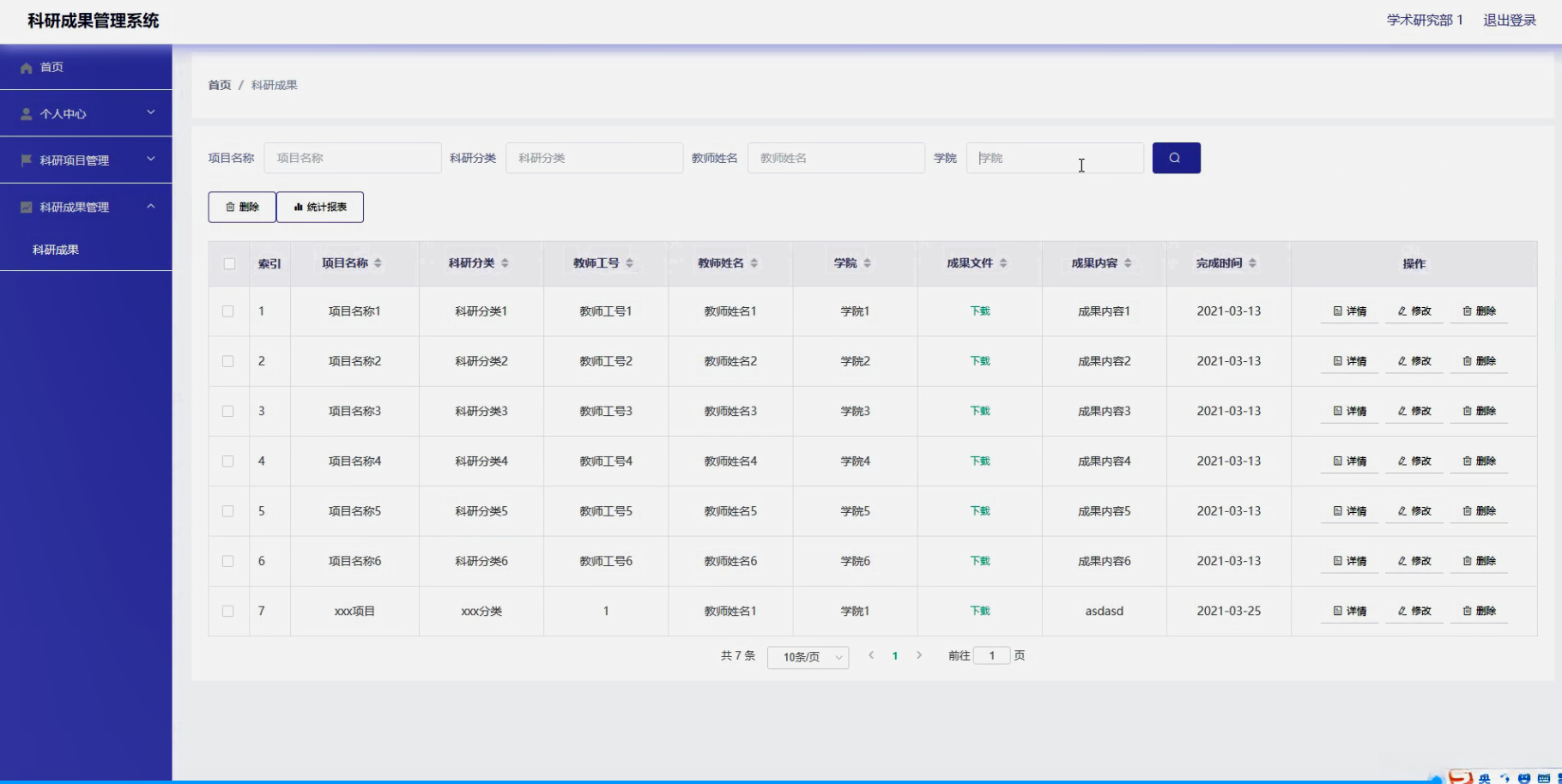Click the home icon in sidebar
This screenshot has width=1562, height=784.
27,68
